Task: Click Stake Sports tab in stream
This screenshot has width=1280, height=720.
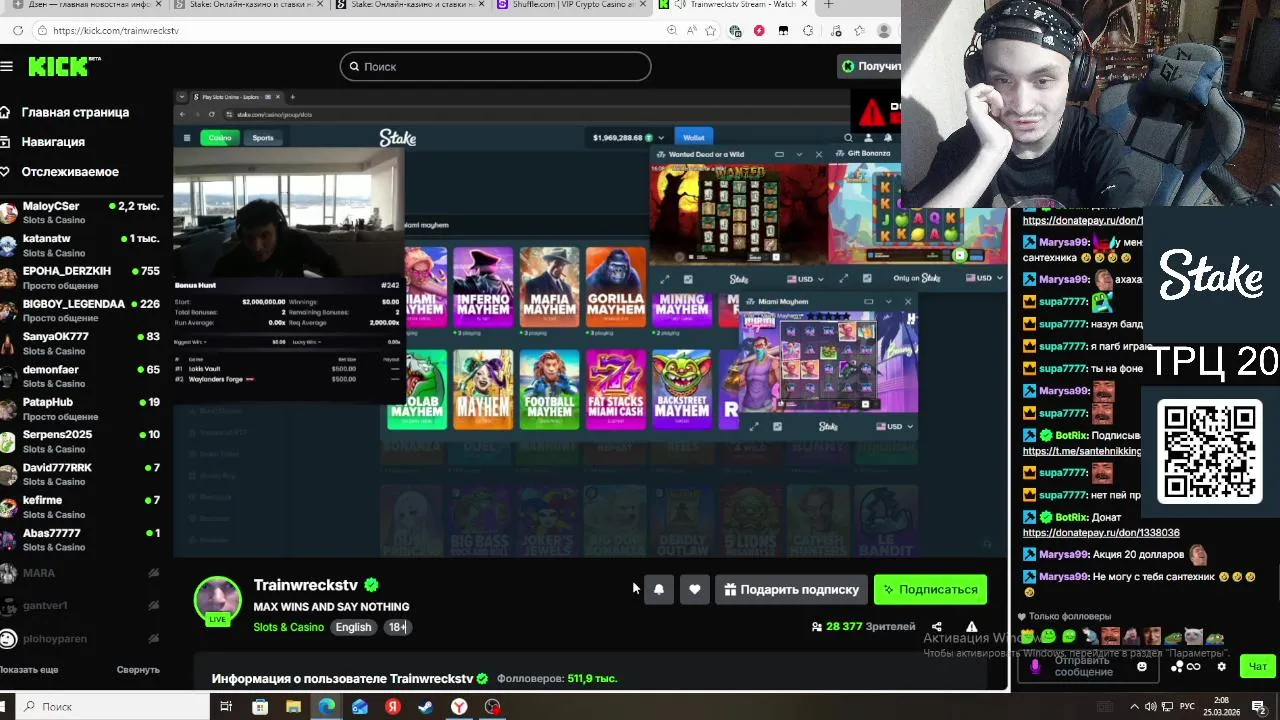Action: (263, 138)
